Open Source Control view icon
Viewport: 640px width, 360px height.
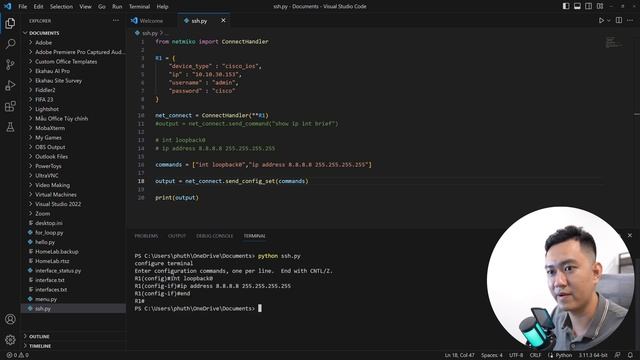click(10, 64)
